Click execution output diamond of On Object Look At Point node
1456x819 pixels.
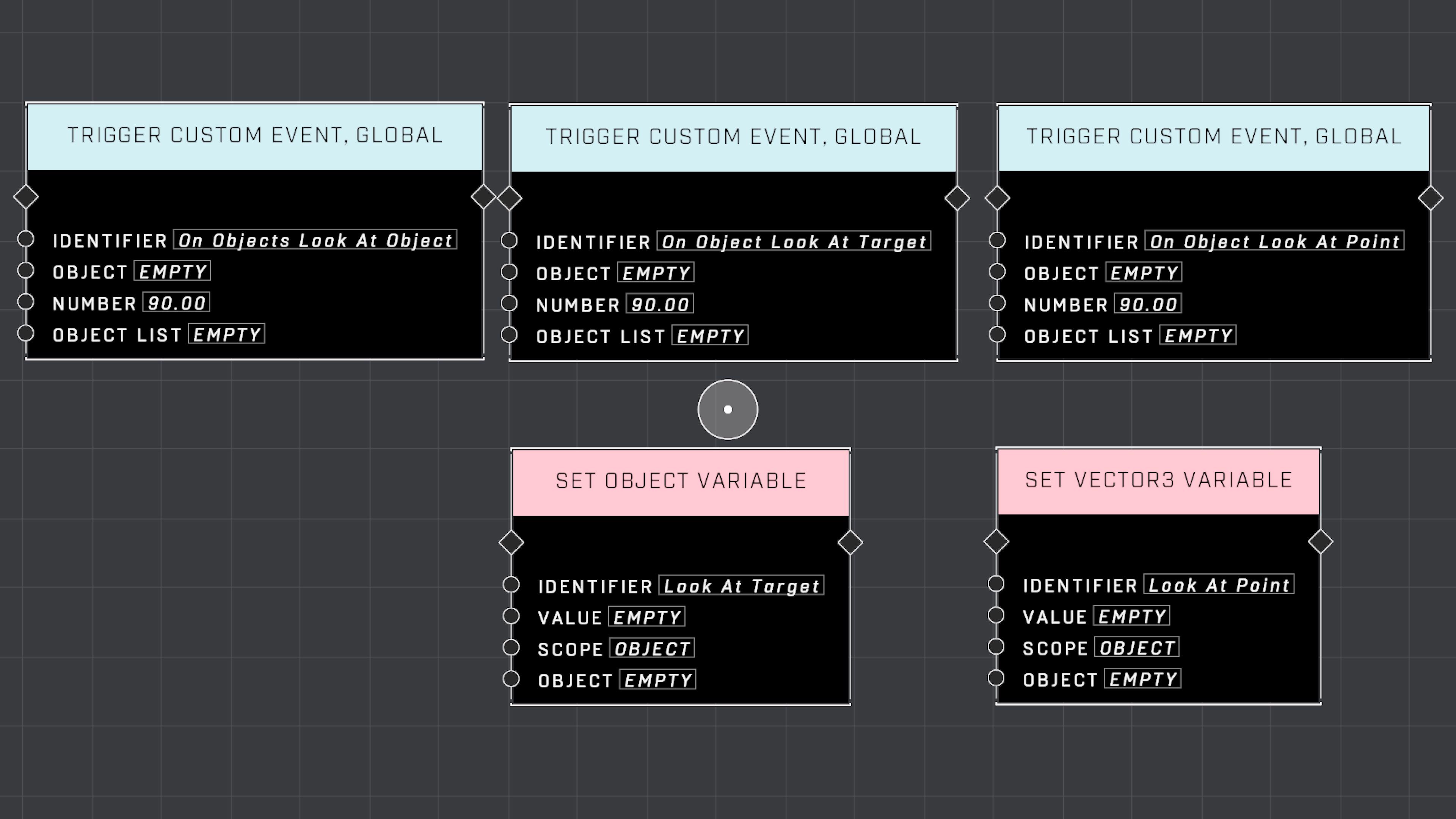(1431, 198)
